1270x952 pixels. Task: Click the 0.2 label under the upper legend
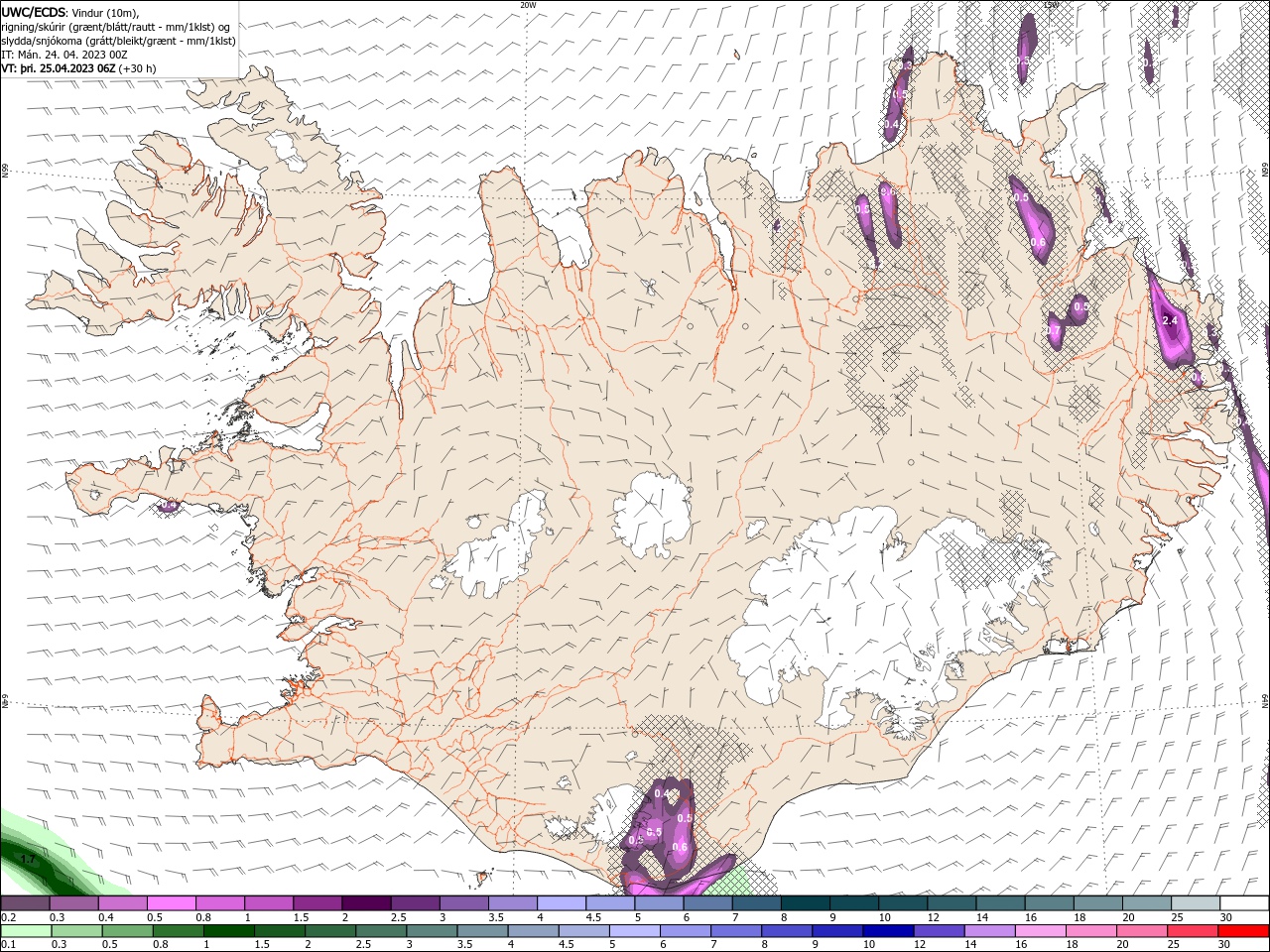pyautogui.click(x=8, y=917)
